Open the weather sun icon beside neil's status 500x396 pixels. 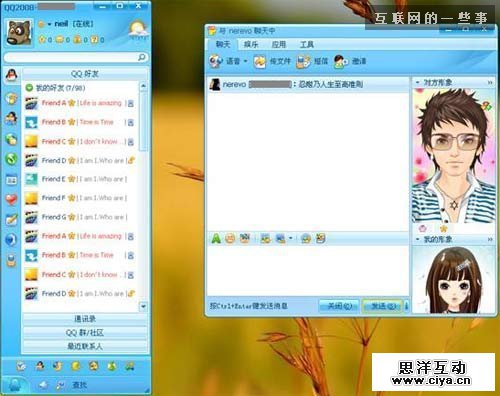click(x=138, y=30)
